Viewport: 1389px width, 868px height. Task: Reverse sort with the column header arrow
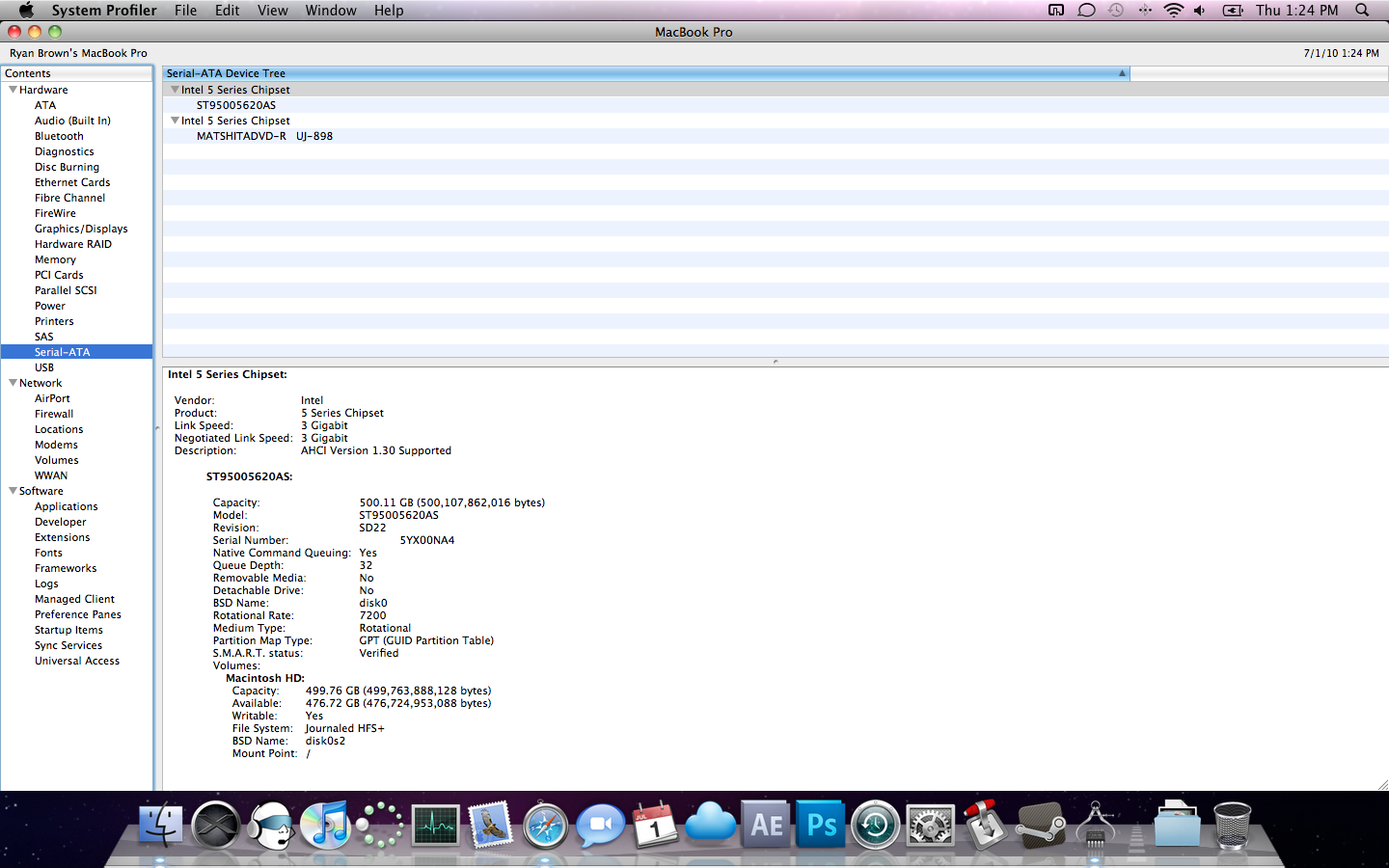tap(1122, 73)
